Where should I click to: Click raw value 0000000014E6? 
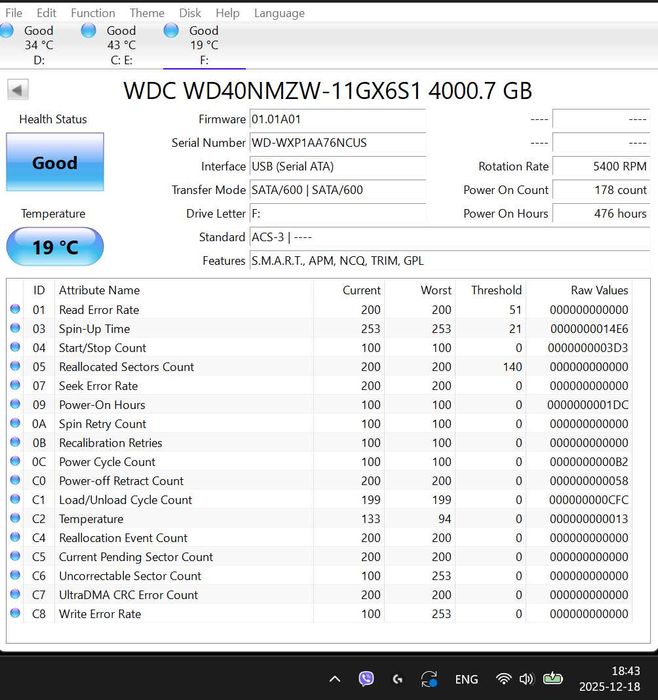coord(589,329)
